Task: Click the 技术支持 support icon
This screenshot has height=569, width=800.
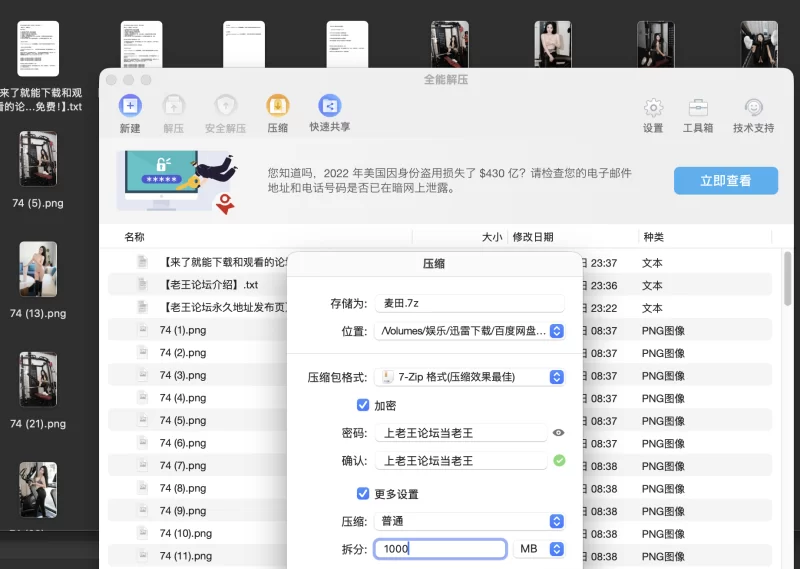Action: [x=754, y=107]
